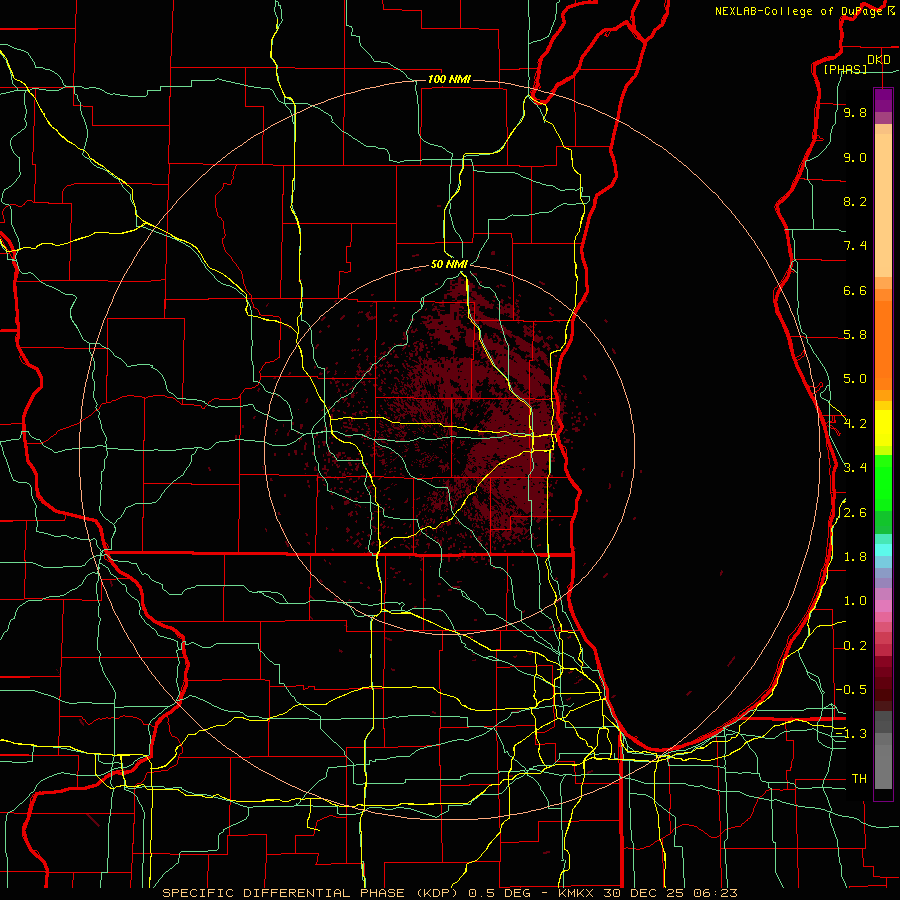Click the 1.0 scale label
900x900 pixels.
click(855, 601)
